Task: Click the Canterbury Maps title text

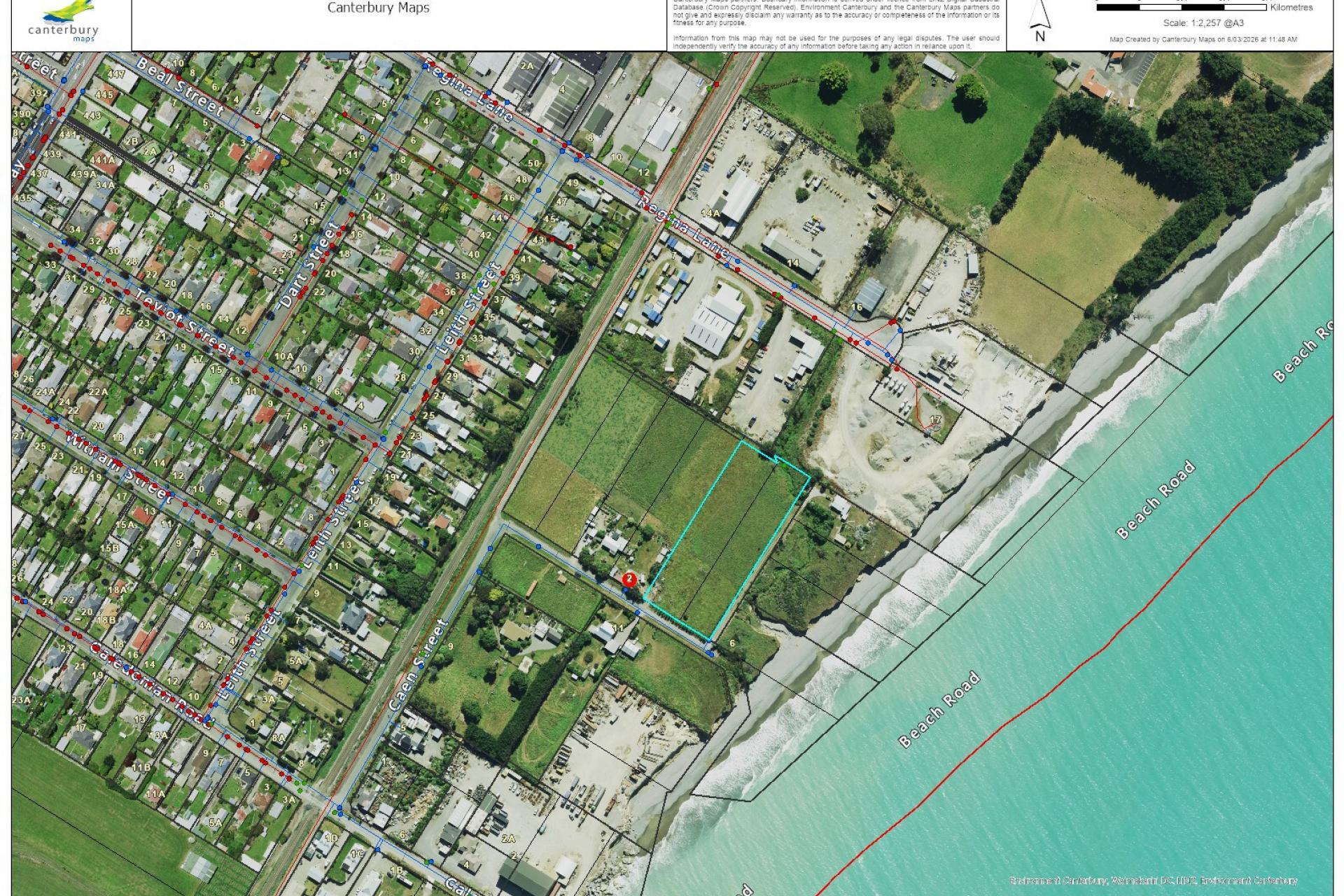Action: pos(379,8)
